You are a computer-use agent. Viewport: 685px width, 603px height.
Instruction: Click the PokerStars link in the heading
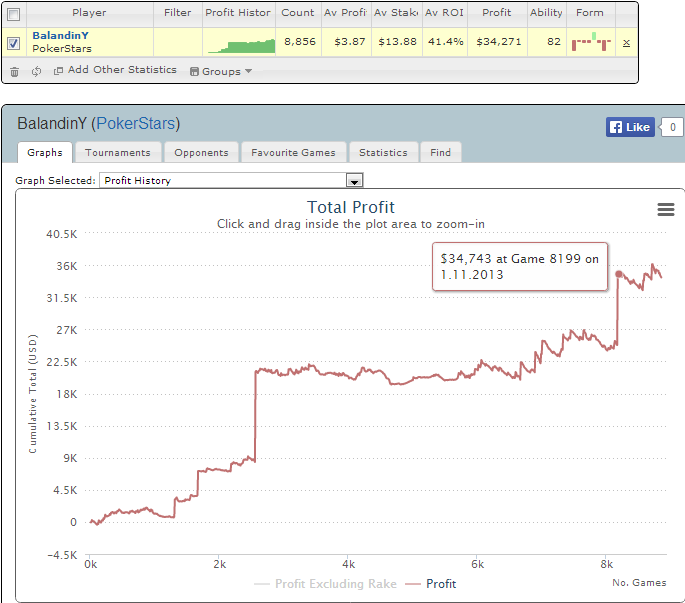click(135, 124)
